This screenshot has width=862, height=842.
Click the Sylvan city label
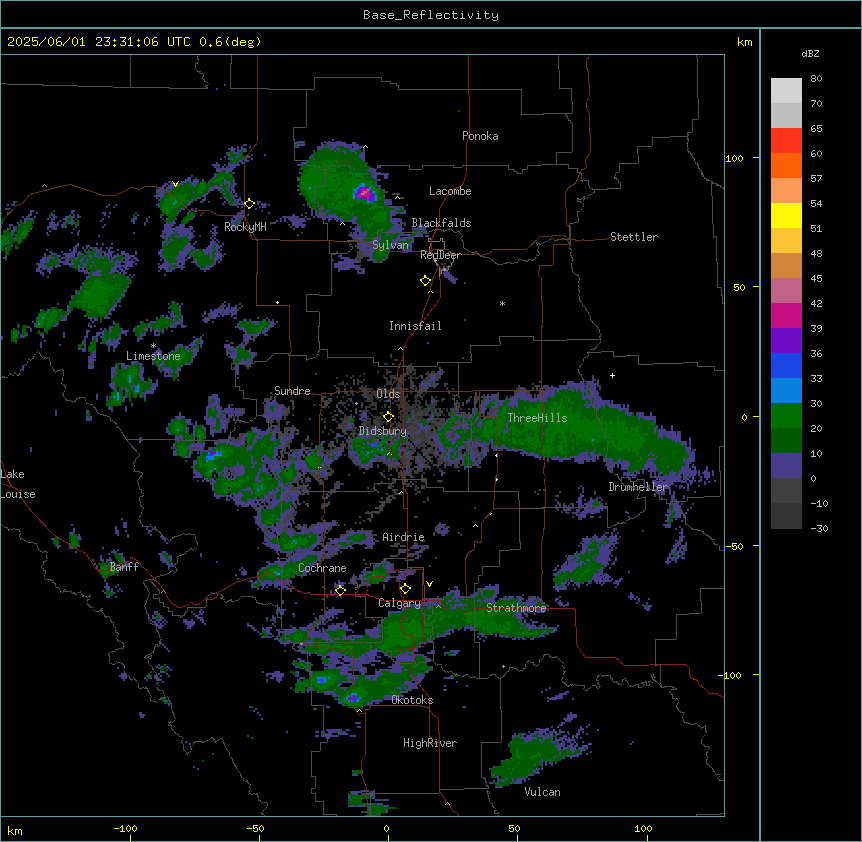coord(390,245)
